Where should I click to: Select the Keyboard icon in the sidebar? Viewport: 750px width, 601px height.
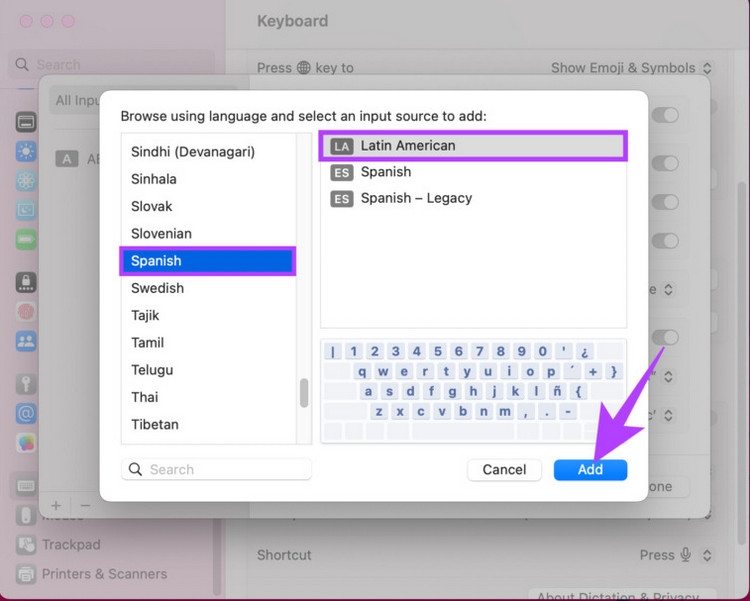point(26,486)
